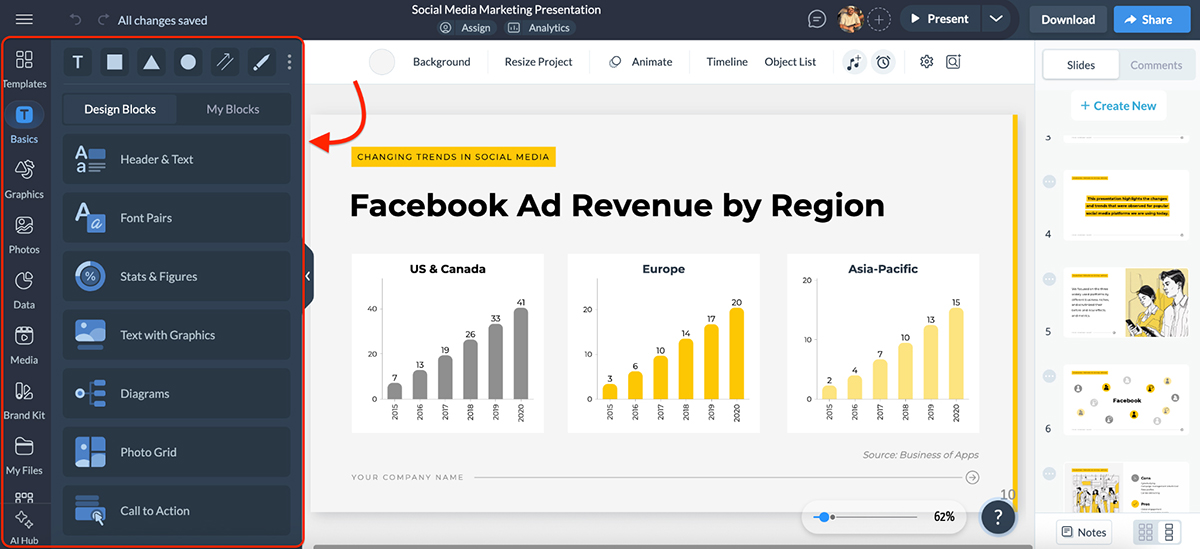Screen dimensions: 1200x549
Task: Click the redo arrow
Action: (103, 20)
